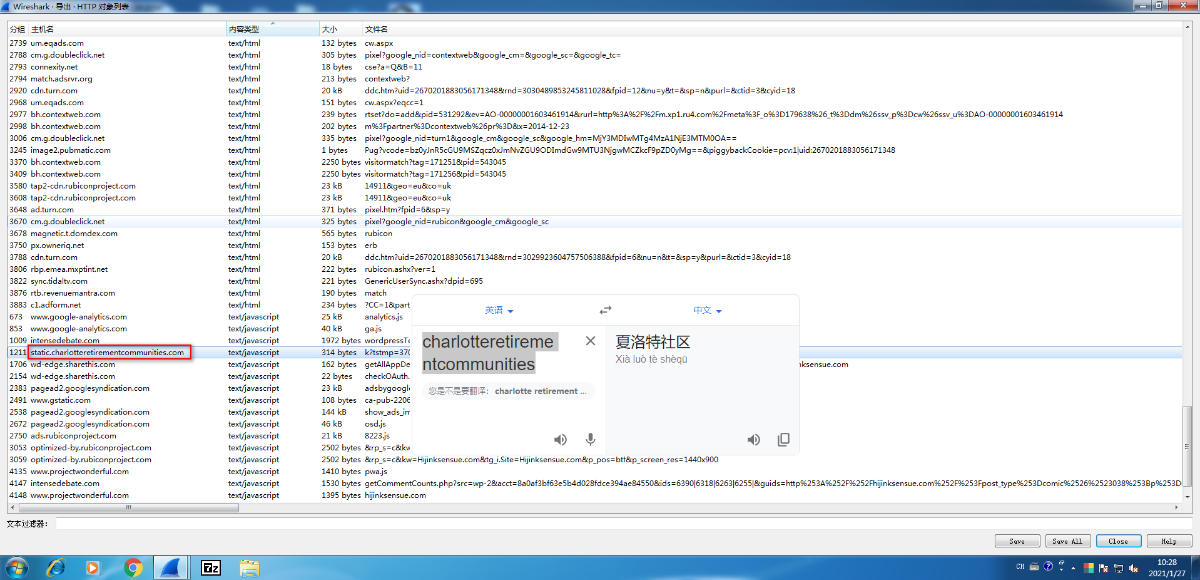This screenshot has width=1200, height=580.
Task: Click the translated text 夏洛特社区
Action: pyautogui.click(x=653, y=342)
